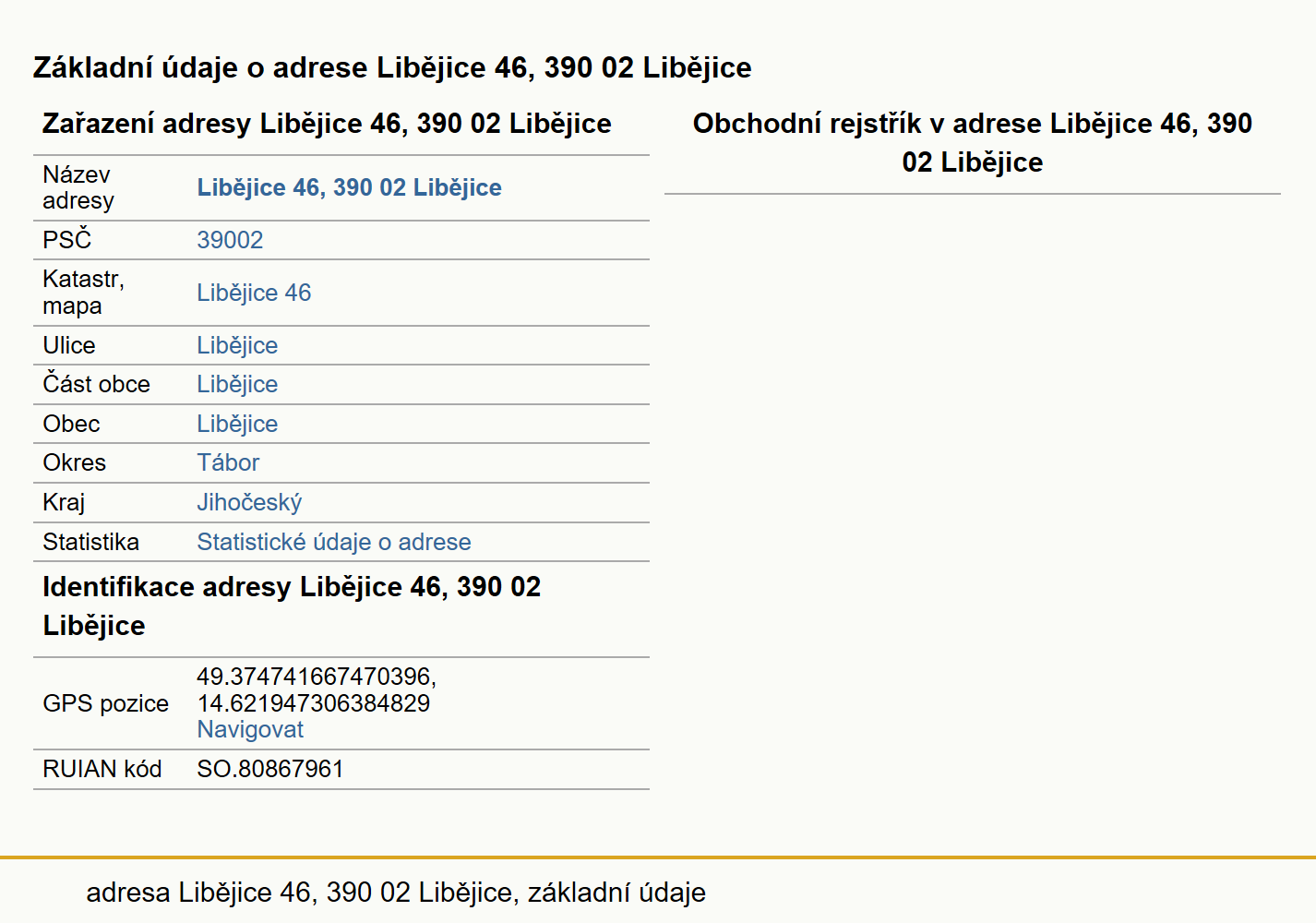Screen dimensions: 1316x923
Task: Click the Zařazení adresy section heading
Action: point(327,124)
